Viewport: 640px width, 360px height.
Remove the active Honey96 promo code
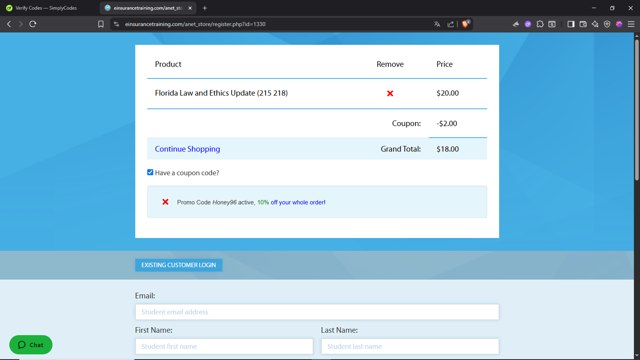coord(165,202)
